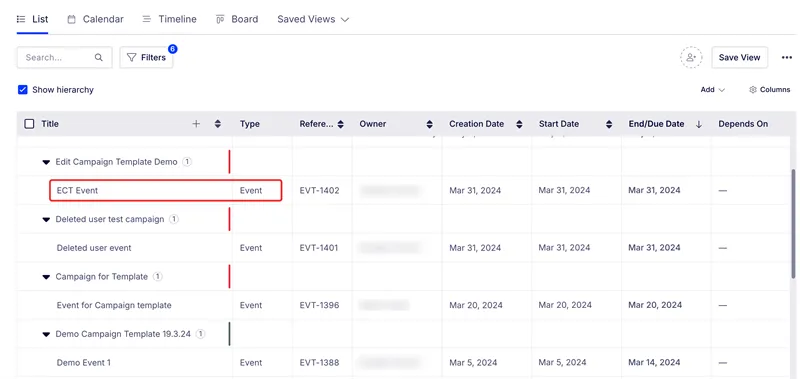Click the Save View button

point(739,58)
